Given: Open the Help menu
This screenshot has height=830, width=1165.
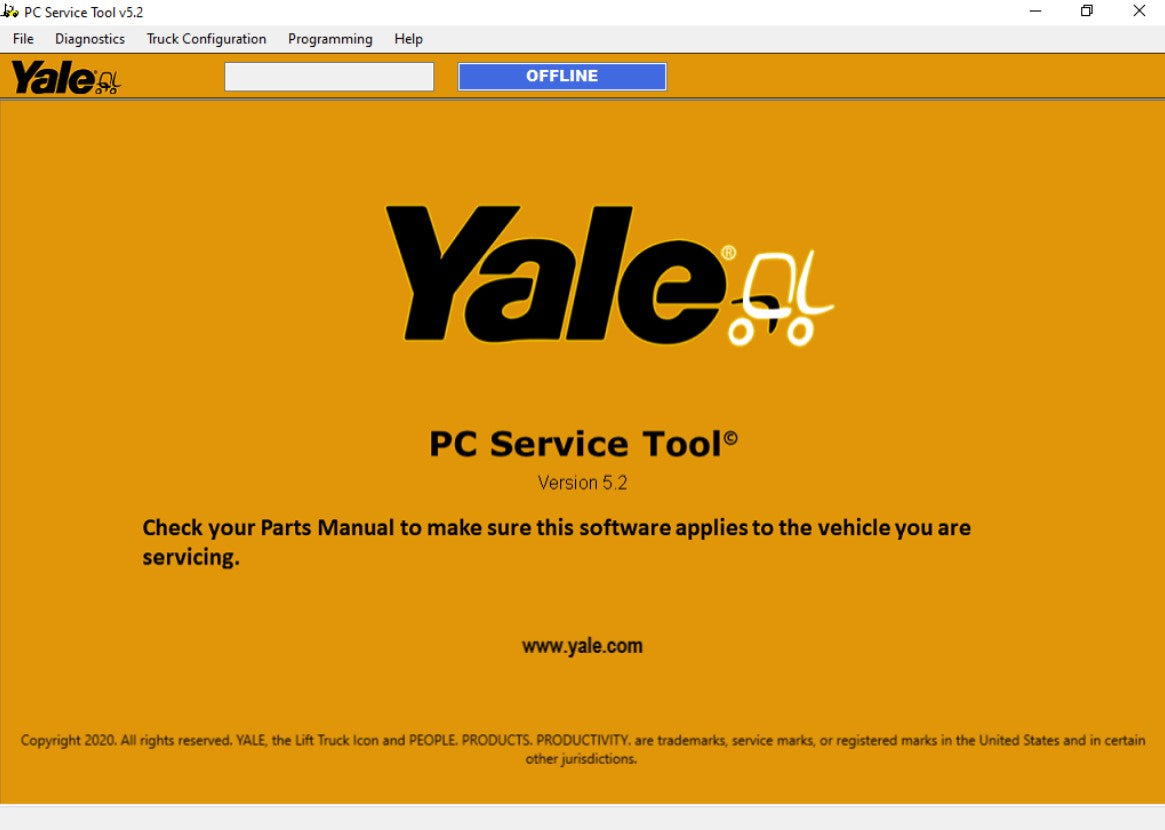Looking at the screenshot, I should click(x=408, y=39).
